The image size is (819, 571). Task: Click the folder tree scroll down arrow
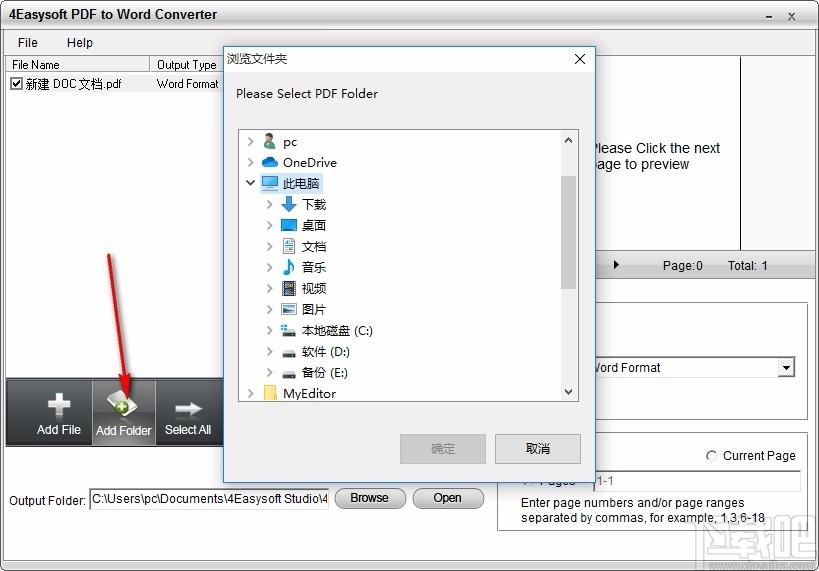pos(569,391)
